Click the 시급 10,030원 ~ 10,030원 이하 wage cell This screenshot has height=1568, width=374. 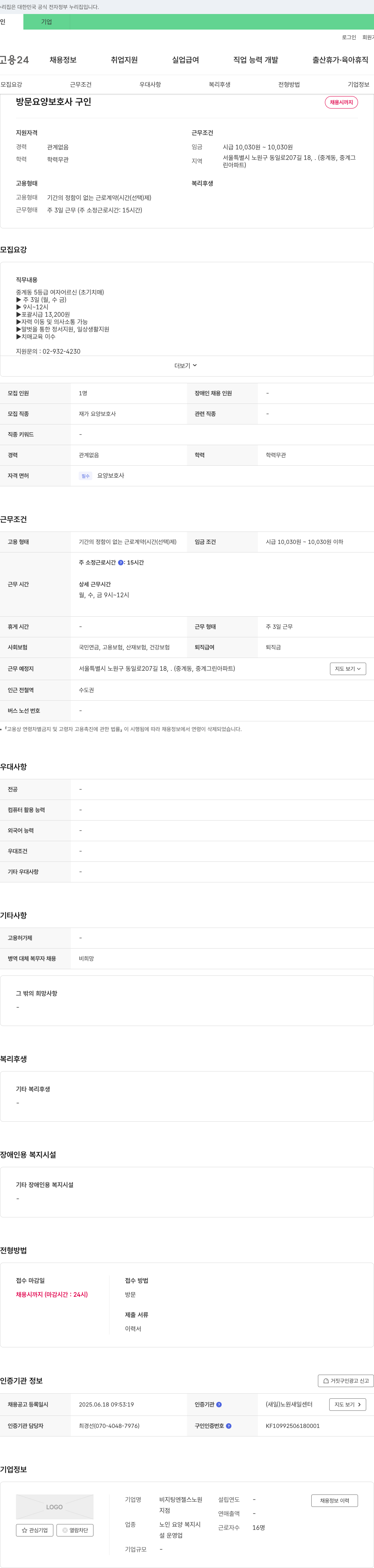pyautogui.click(x=304, y=542)
